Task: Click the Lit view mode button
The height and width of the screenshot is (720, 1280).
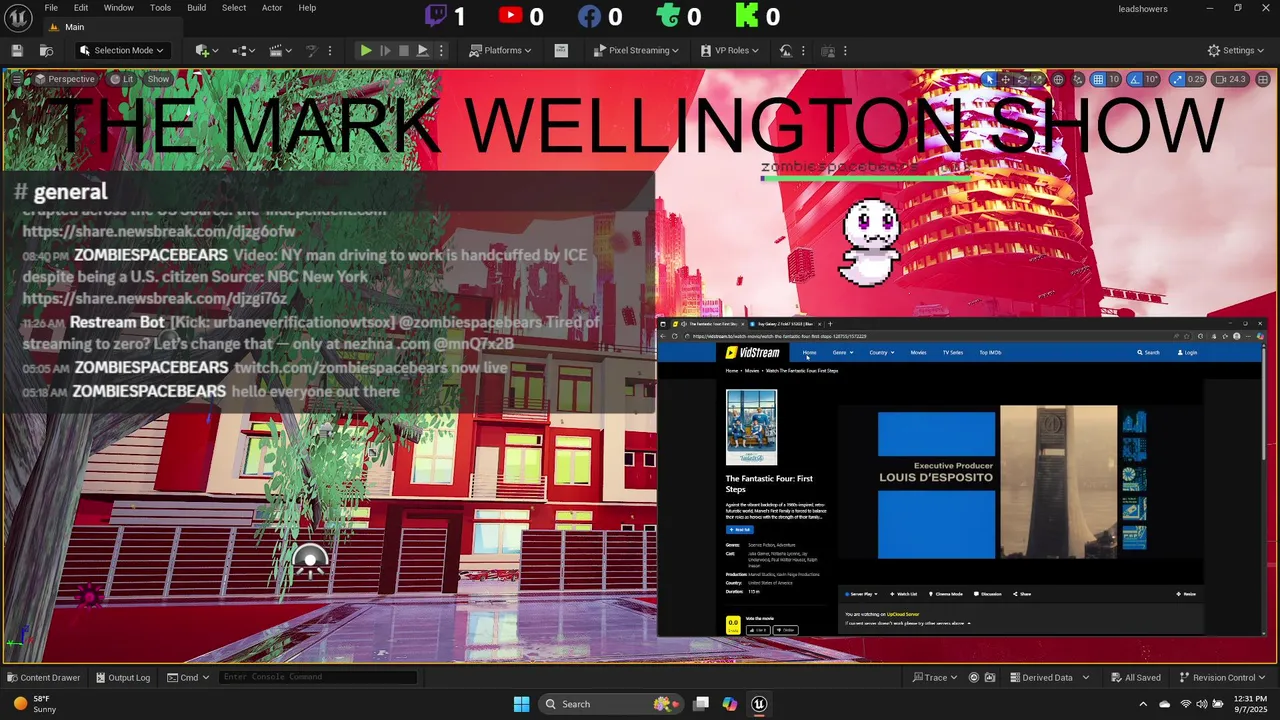Action: [x=122, y=79]
